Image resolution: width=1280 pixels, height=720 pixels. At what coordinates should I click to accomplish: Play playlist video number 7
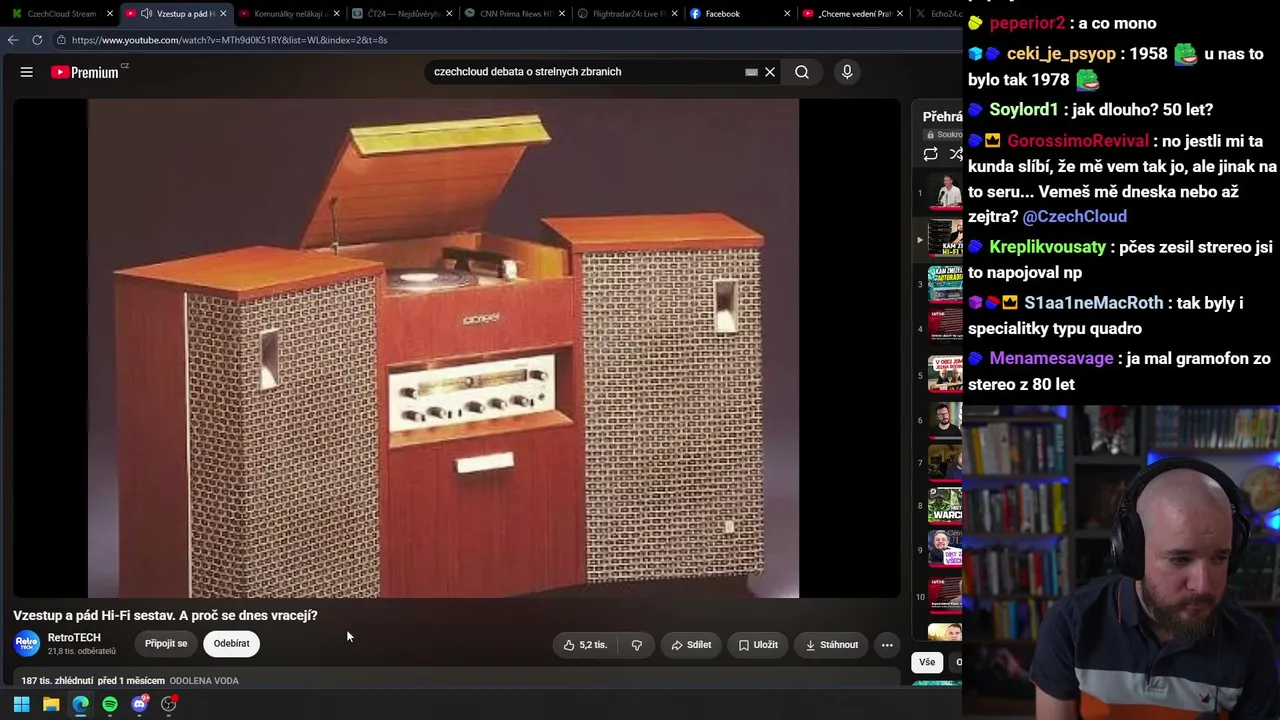coord(945,463)
